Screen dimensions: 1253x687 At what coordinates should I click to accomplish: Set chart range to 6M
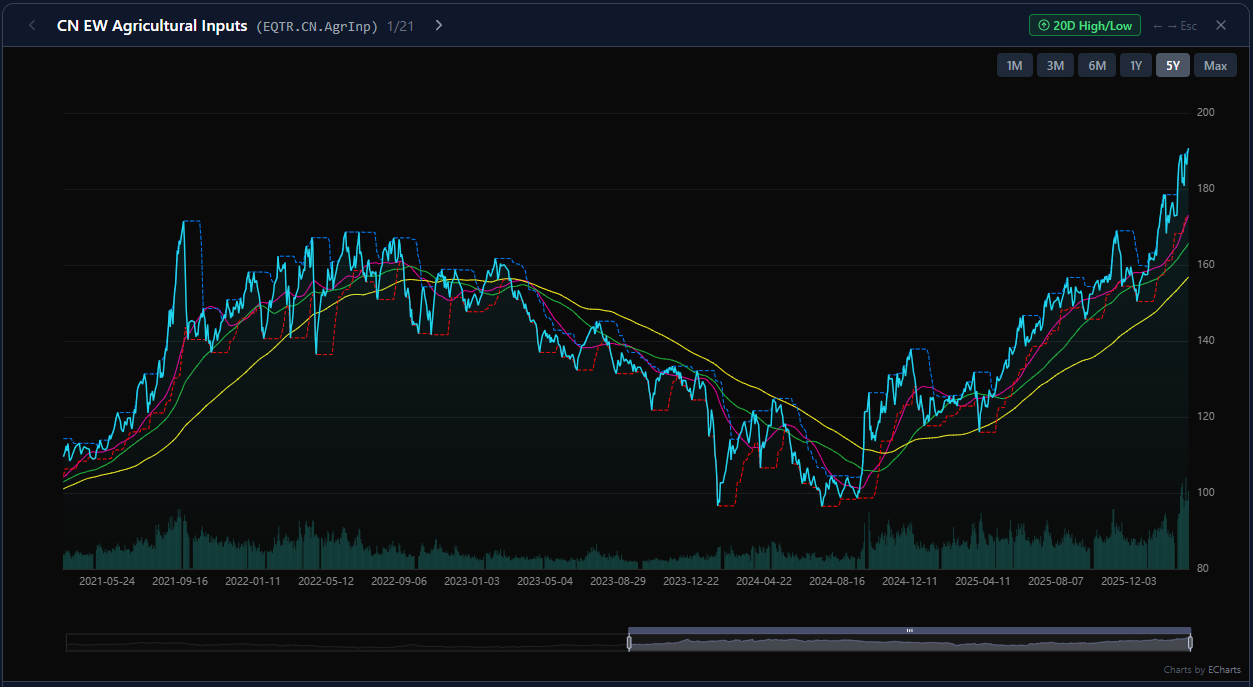click(x=1096, y=65)
